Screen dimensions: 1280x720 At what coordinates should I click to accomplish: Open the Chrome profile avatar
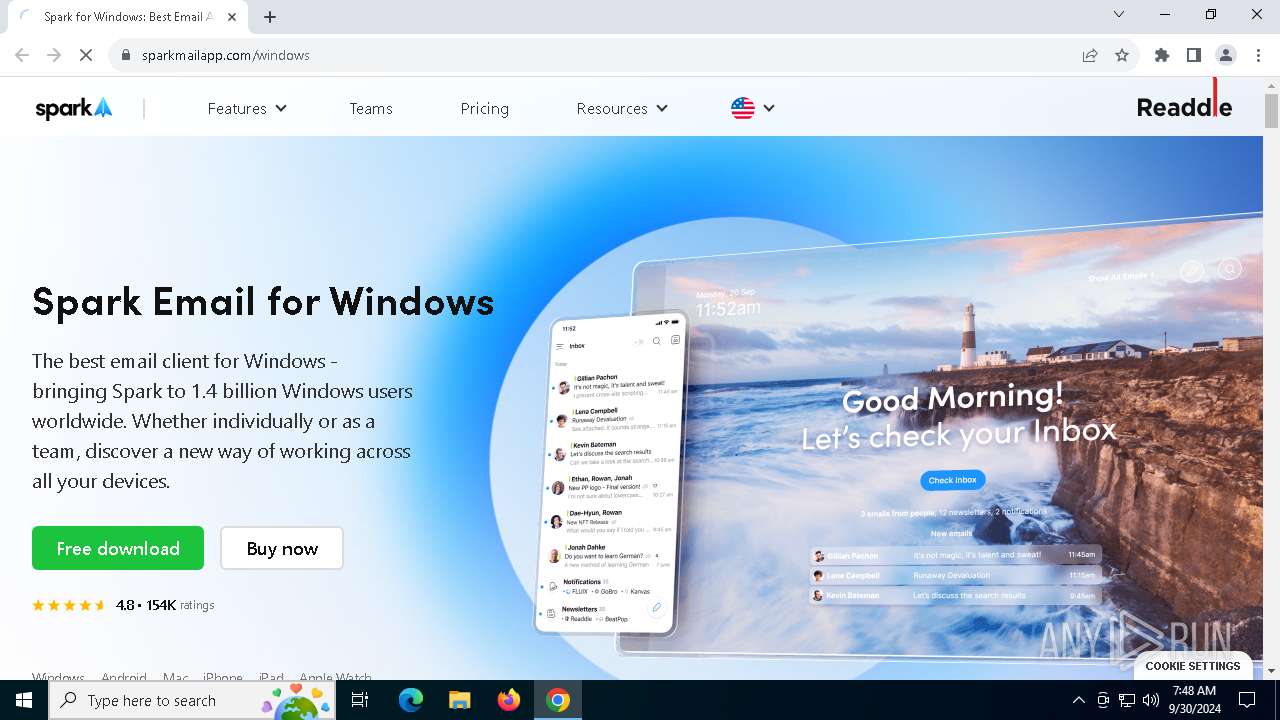[1226, 55]
